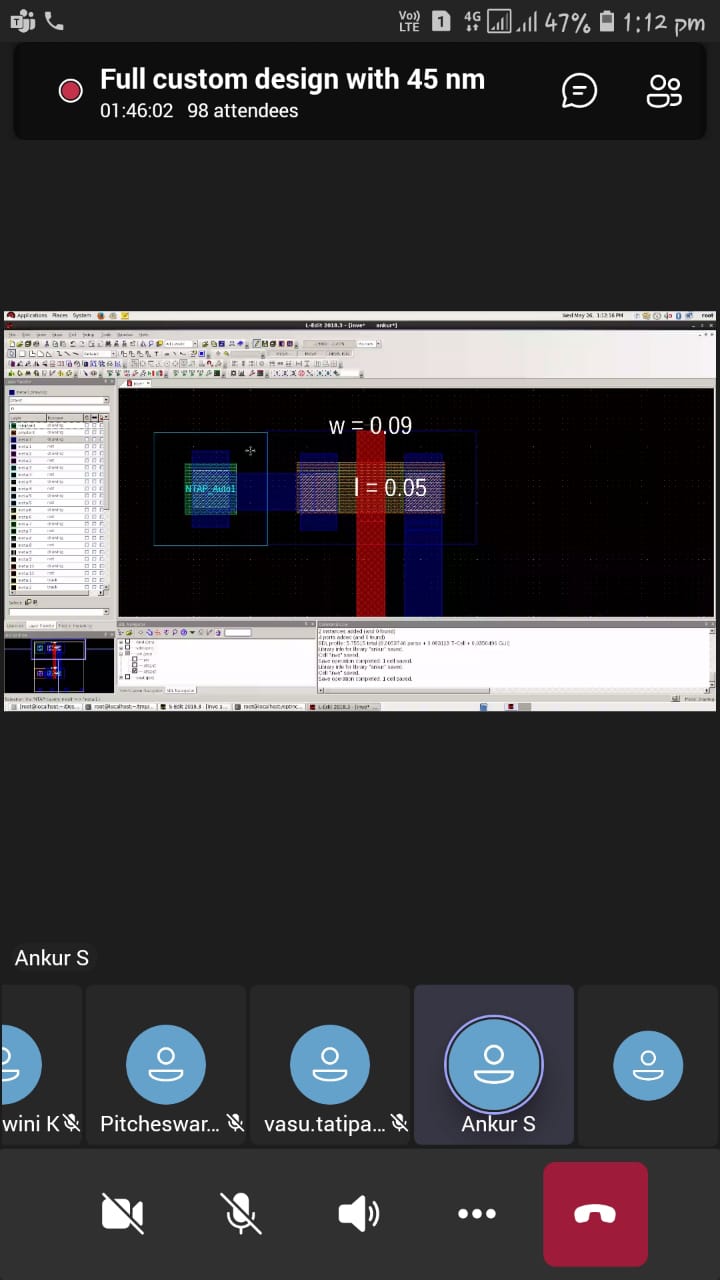Open the dropdown at top of layer palette
Image resolution: width=720 pixels, height=1280 pixels.
[58, 400]
